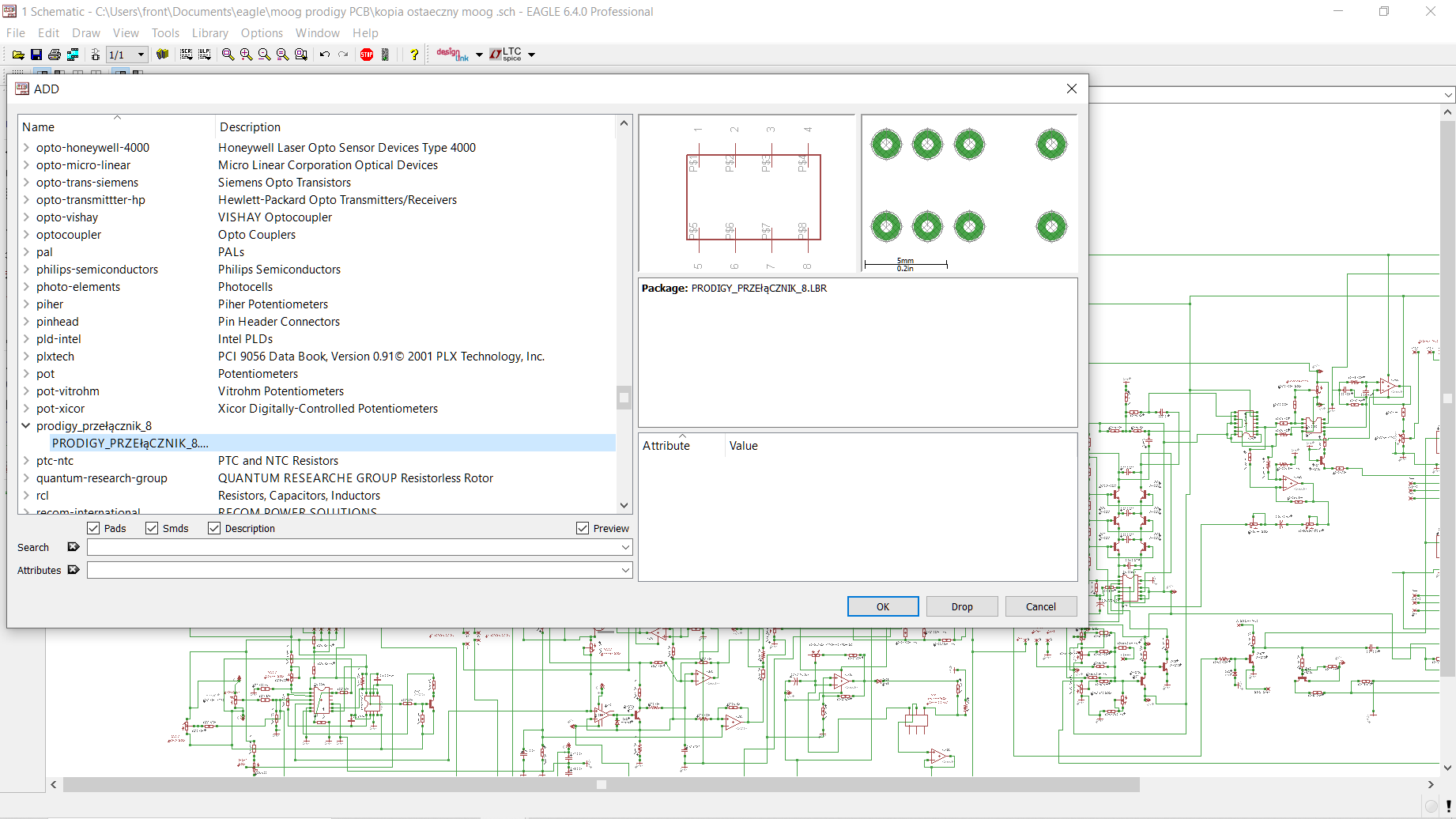Screen dimensions: 1456x819
Task: Open the Draw menu
Action: coord(86,33)
